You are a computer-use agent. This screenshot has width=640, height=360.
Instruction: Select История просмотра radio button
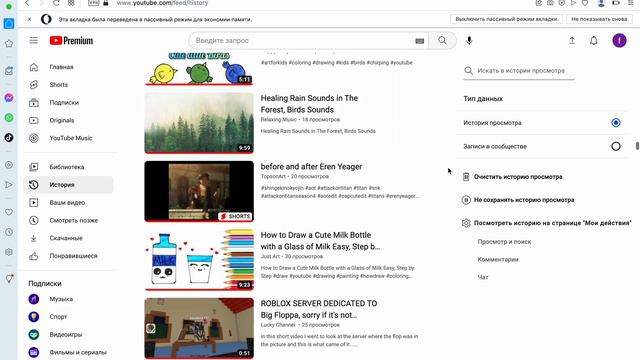click(616, 122)
